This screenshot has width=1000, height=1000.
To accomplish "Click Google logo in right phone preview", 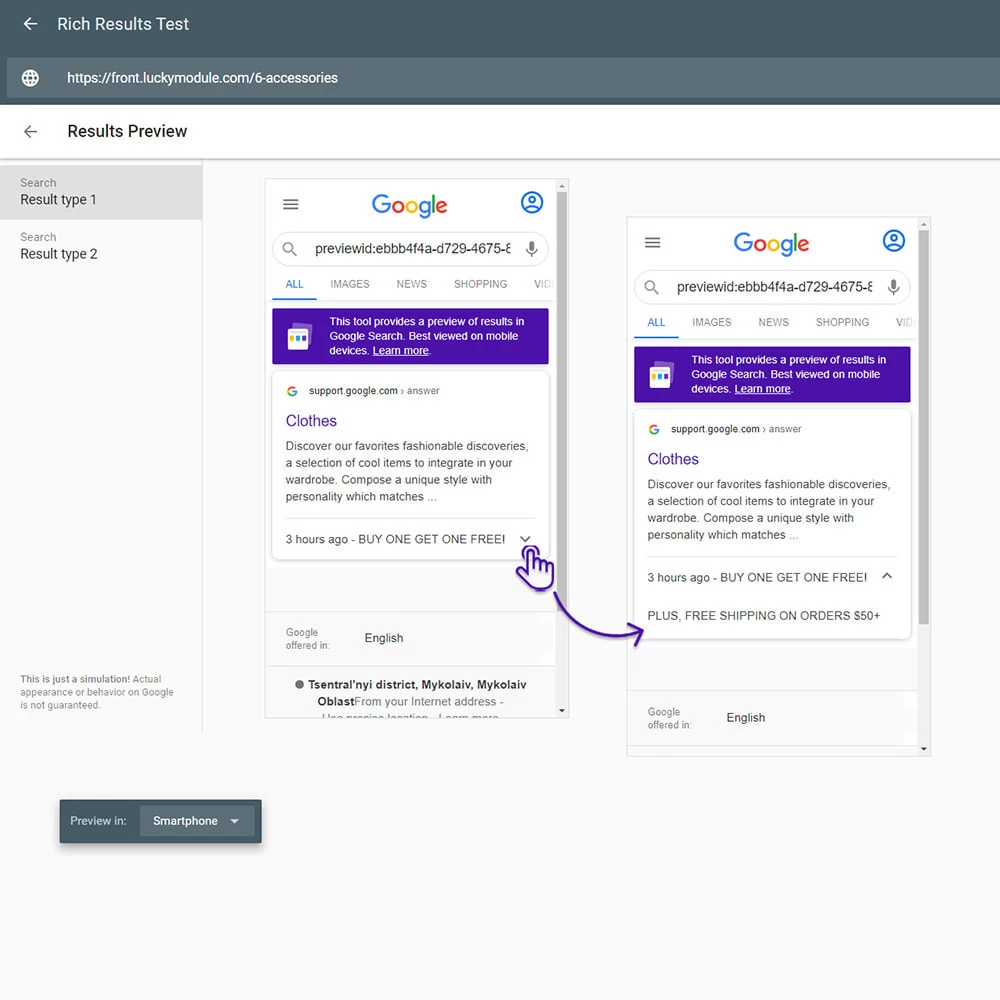I will [x=771, y=244].
